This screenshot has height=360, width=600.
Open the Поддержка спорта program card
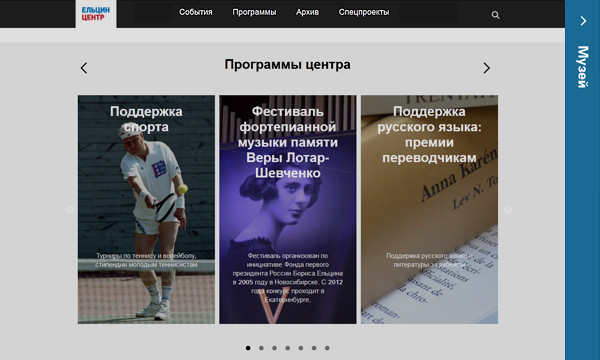pos(146,210)
